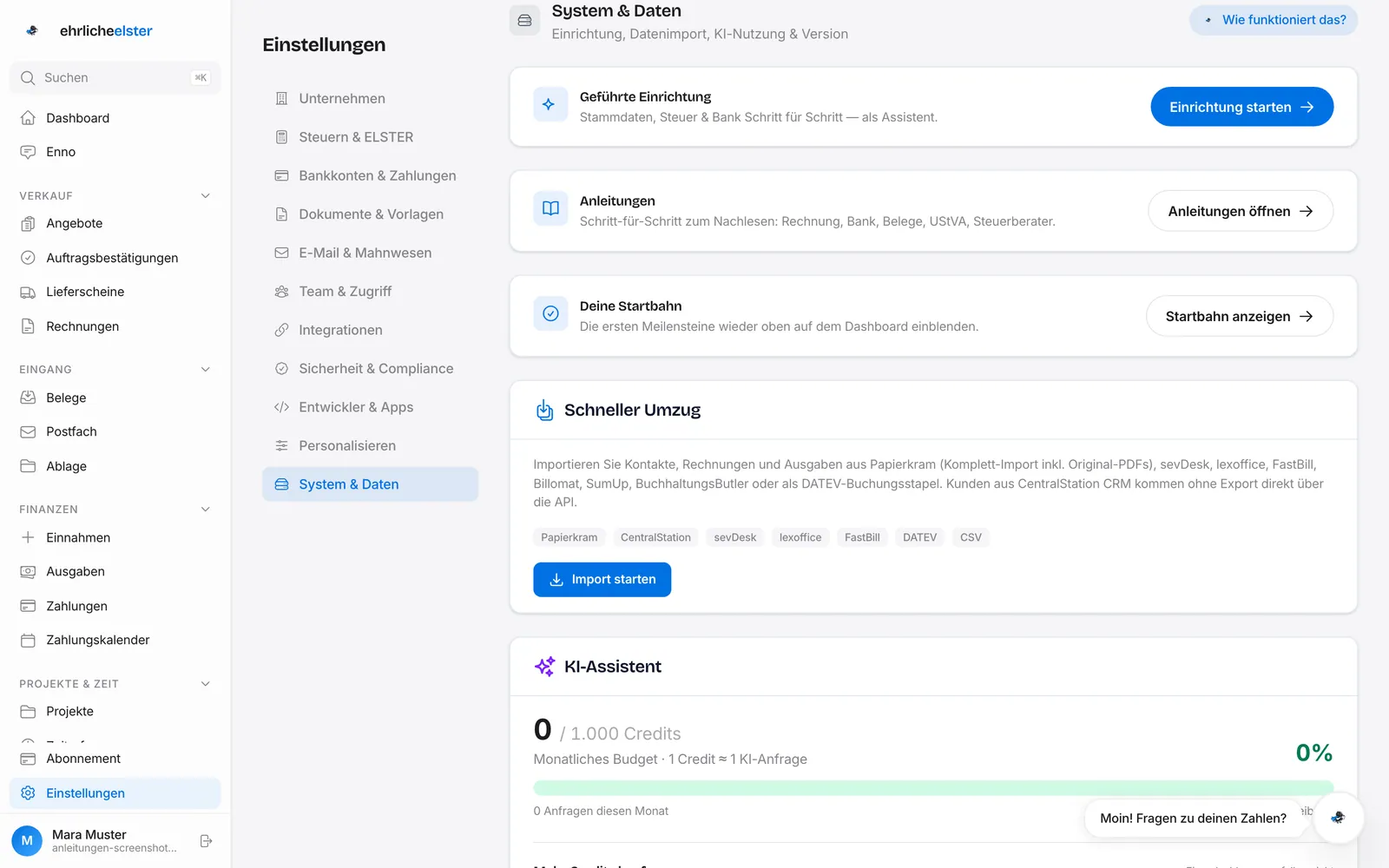Click the Schneller Umzug import icon
Screen dimensions: 1389x868
coord(544,410)
